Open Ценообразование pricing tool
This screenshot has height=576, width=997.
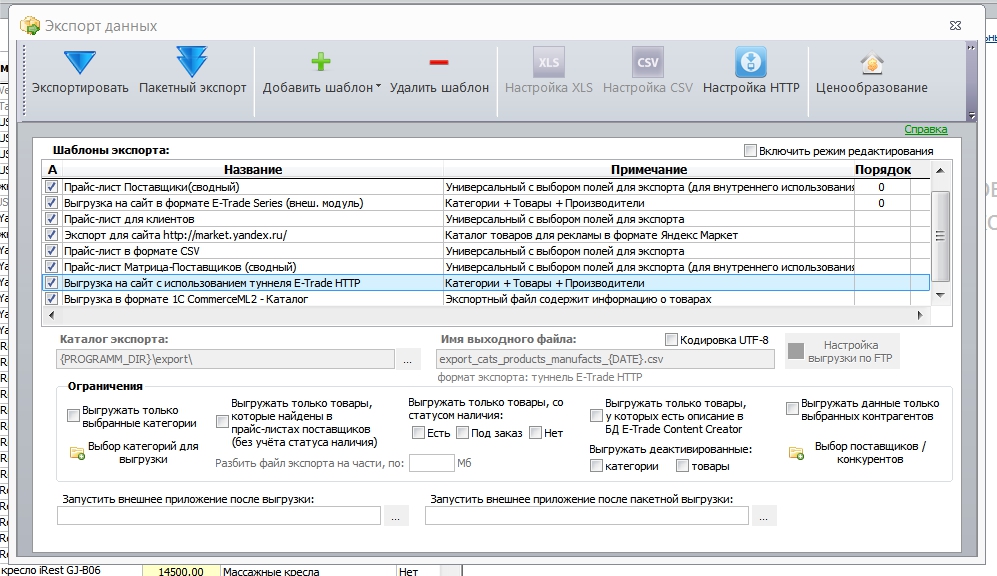pyautogui.click(x=872, y=71)
